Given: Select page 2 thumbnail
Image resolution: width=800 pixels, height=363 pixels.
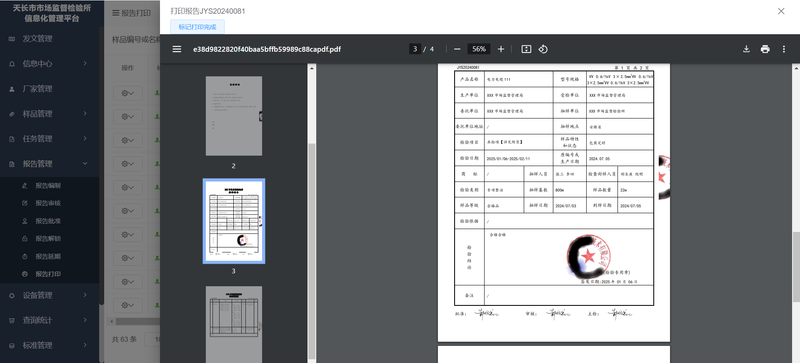Looking at the screenshot, I should click(x=234, y=116).
